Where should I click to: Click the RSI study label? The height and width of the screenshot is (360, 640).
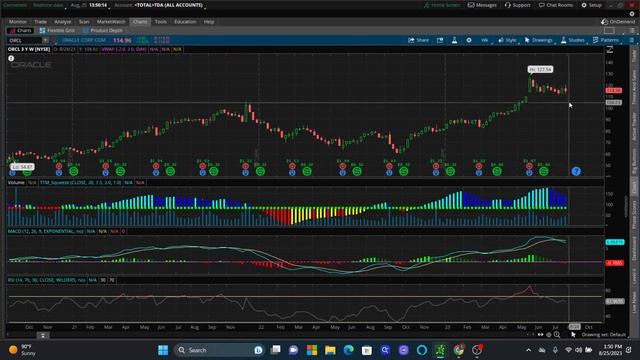coord(47,280)
